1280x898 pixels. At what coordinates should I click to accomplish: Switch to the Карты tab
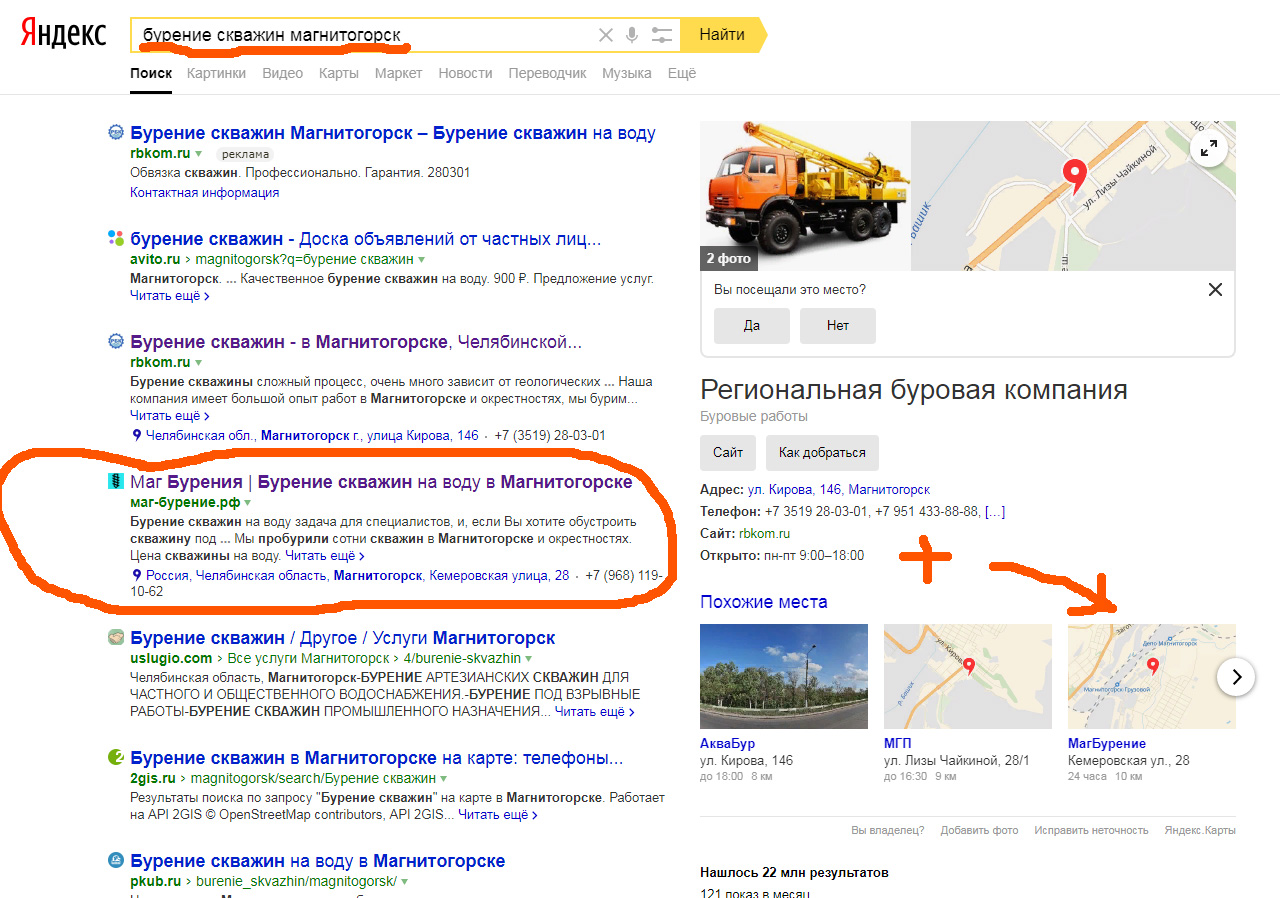tap(339, 73)
